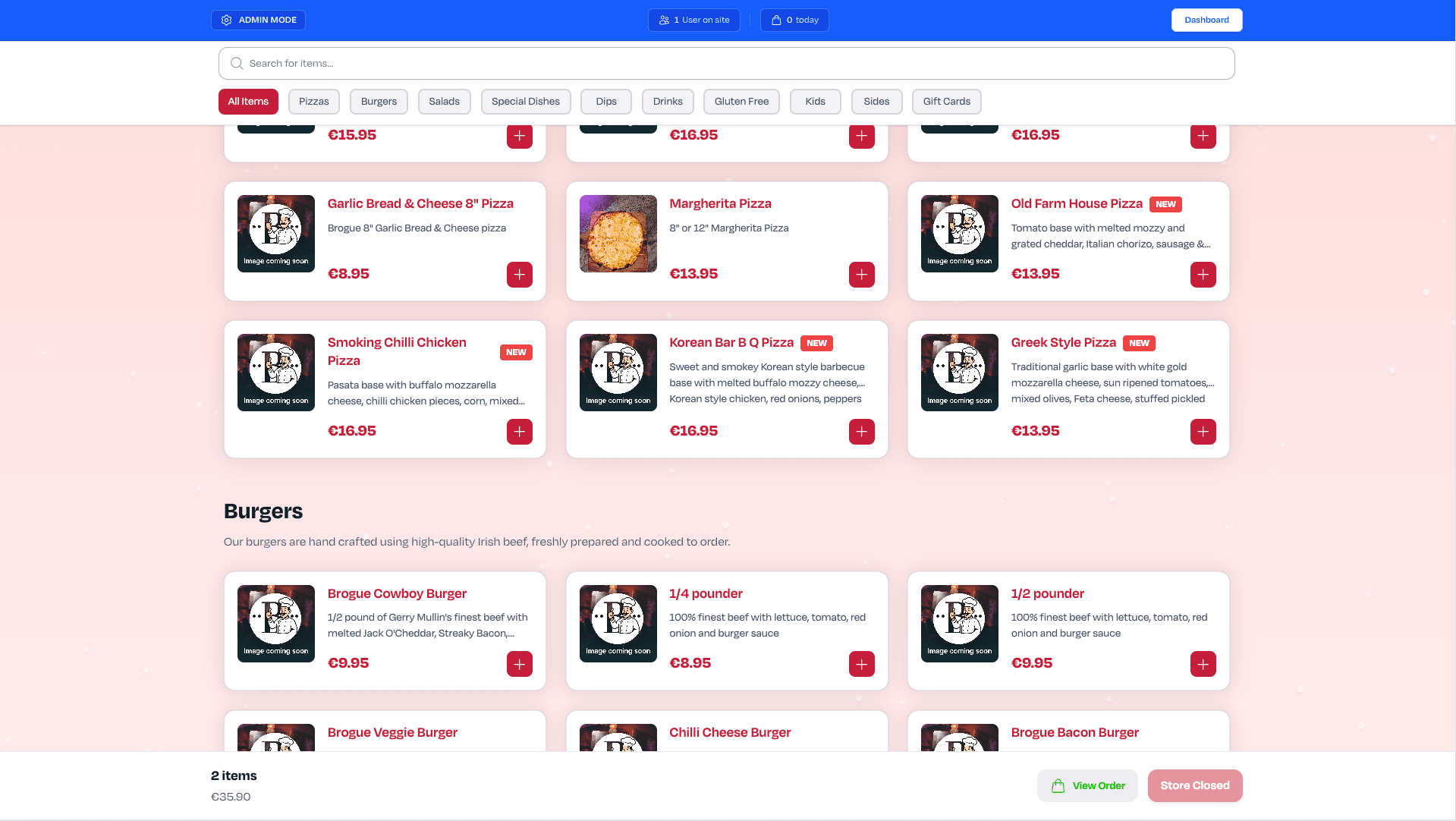Click Korean Bar B Q Pizza placeholder image
The image size is (1456, 821).
618,373
